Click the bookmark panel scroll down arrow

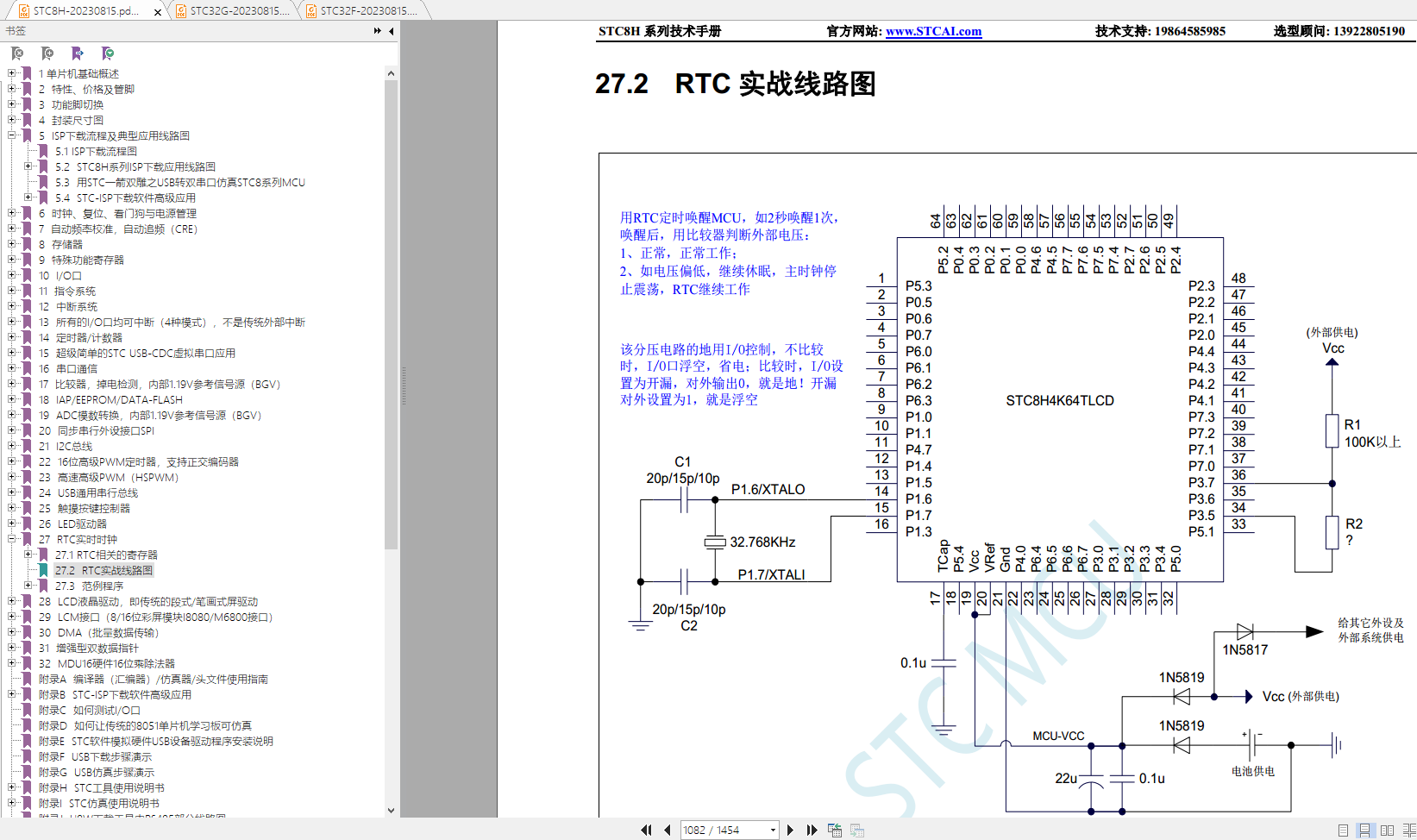391,811
